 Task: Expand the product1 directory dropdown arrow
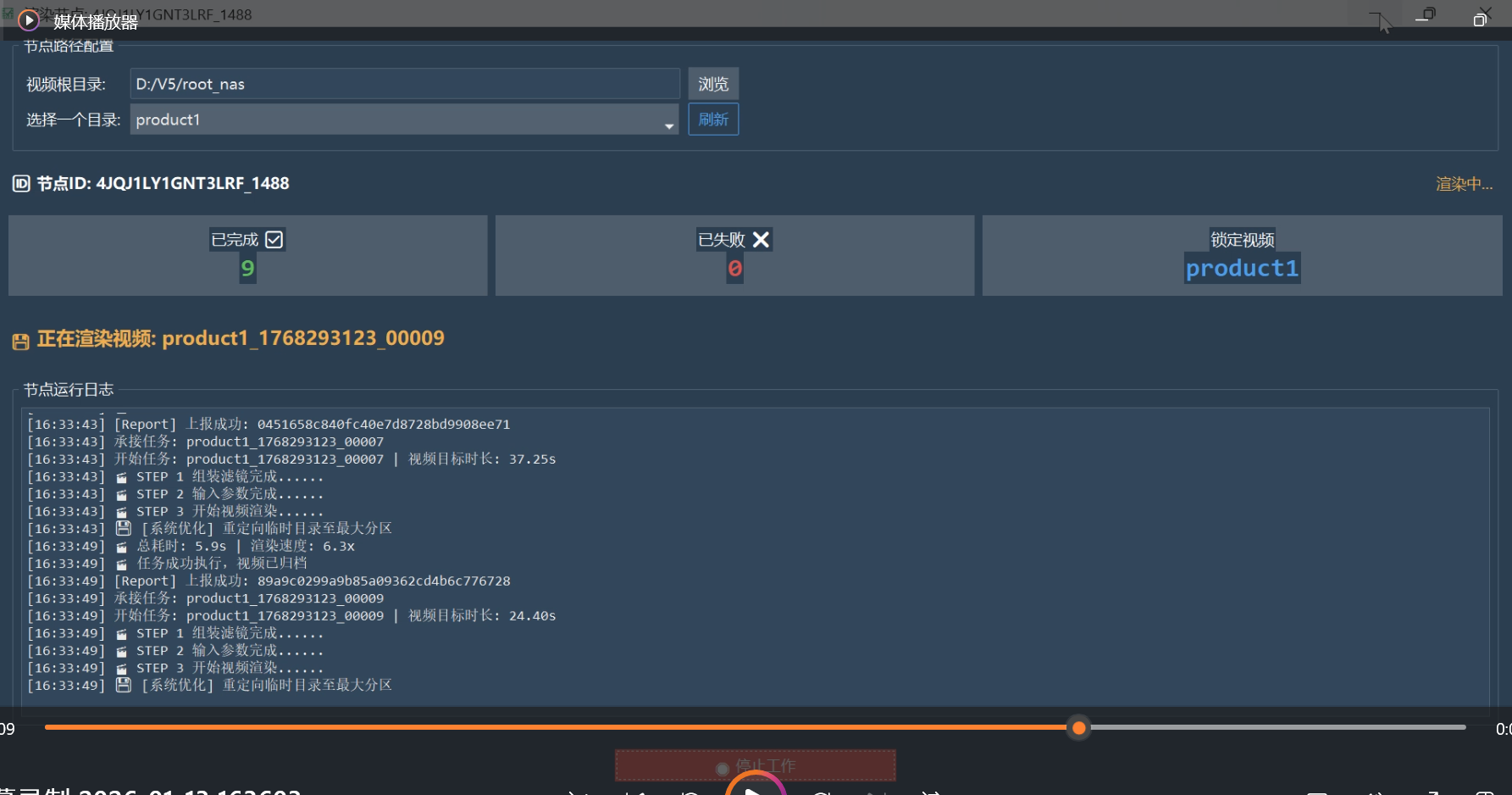[x=669, y=125]
